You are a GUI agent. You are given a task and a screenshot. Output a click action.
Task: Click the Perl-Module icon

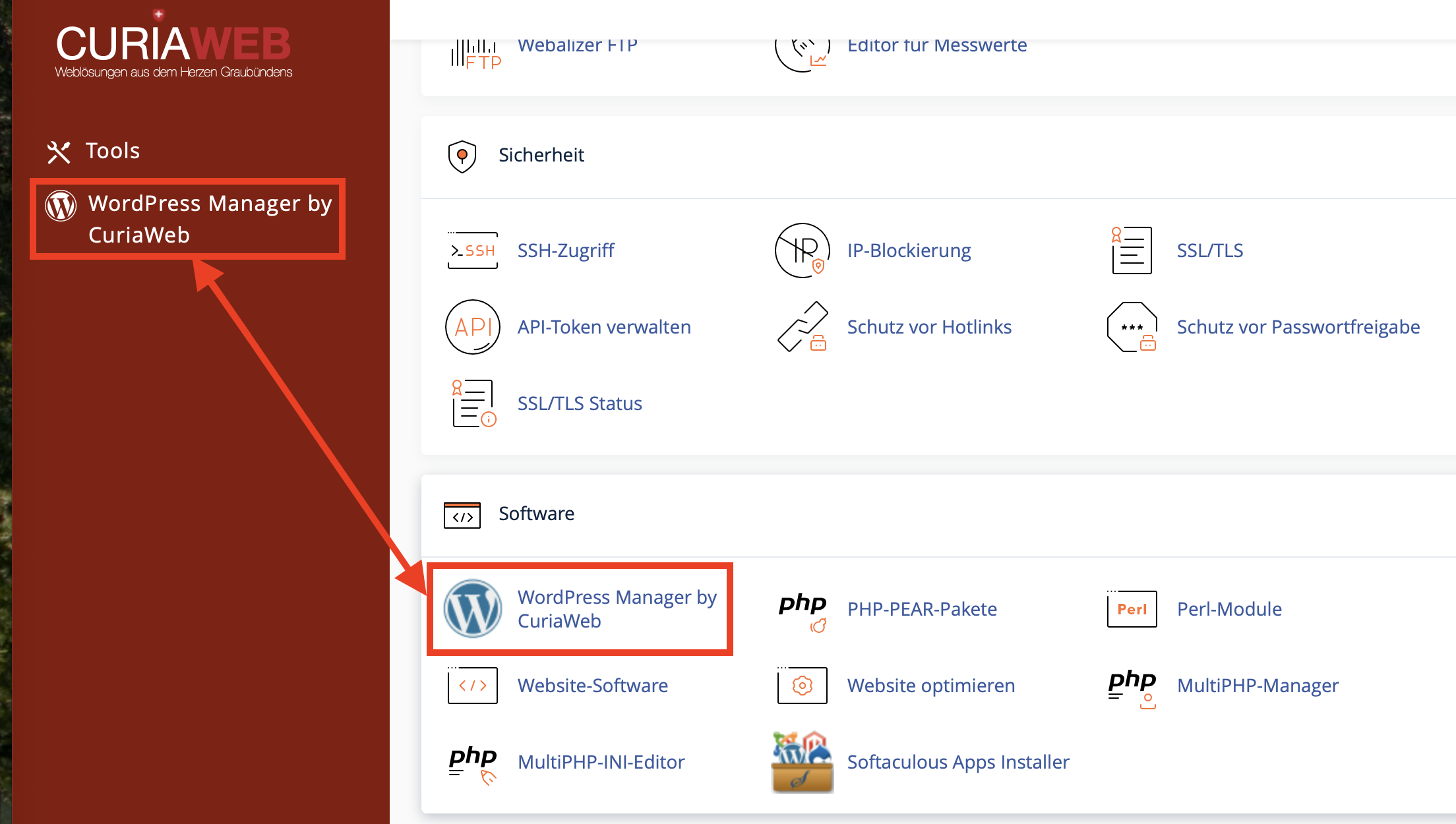point(1132,608)
